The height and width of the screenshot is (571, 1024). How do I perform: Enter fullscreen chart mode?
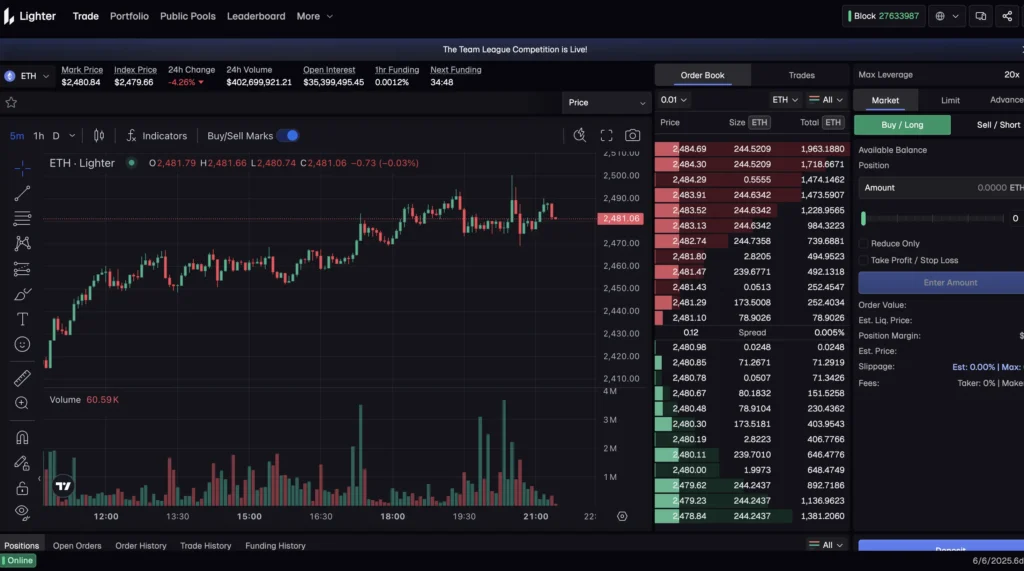pos(607,135)
